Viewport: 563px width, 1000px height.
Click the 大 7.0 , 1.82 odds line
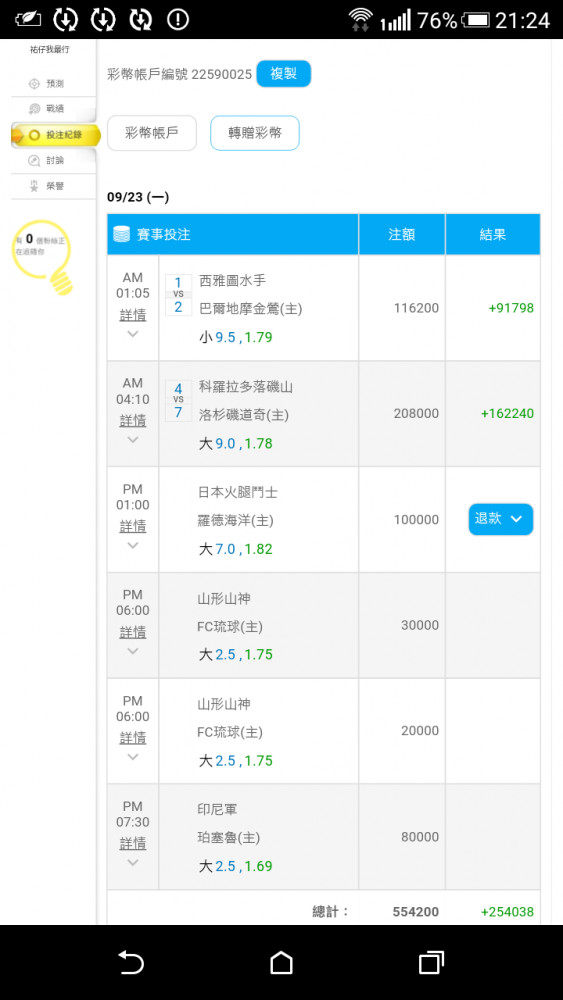point(236,548)
